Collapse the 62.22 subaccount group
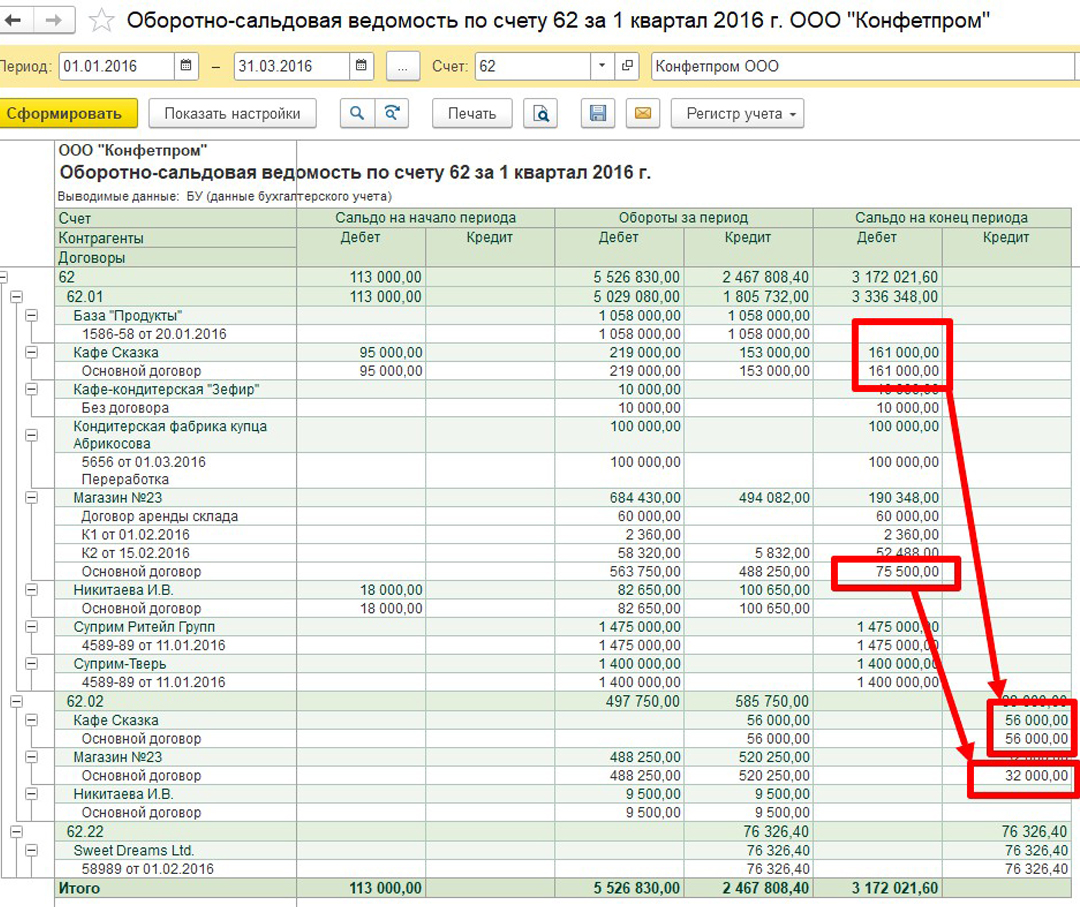Screen dimensions: 1080x907 click(x=16, y=831)
